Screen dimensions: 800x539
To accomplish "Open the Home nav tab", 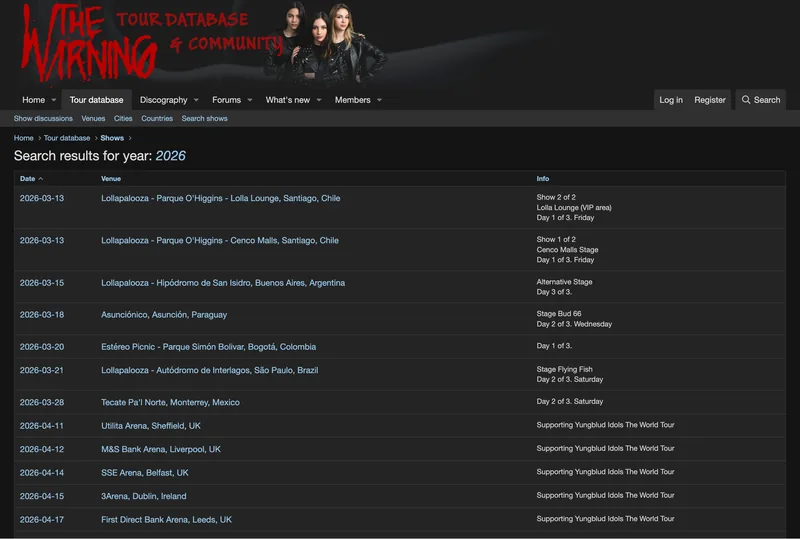I will point(33,100).
